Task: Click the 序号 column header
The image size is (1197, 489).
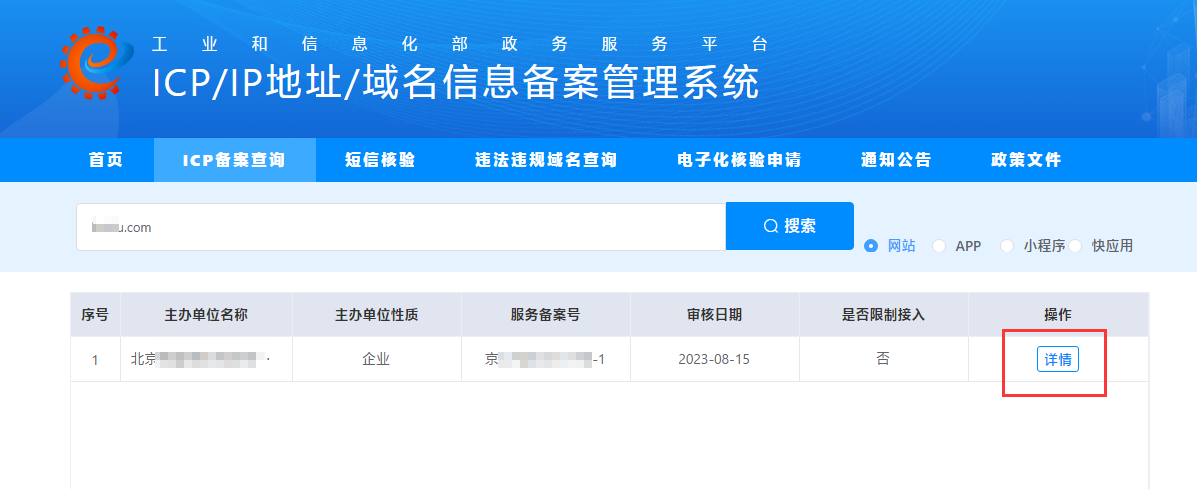Action: pos(95,314)
